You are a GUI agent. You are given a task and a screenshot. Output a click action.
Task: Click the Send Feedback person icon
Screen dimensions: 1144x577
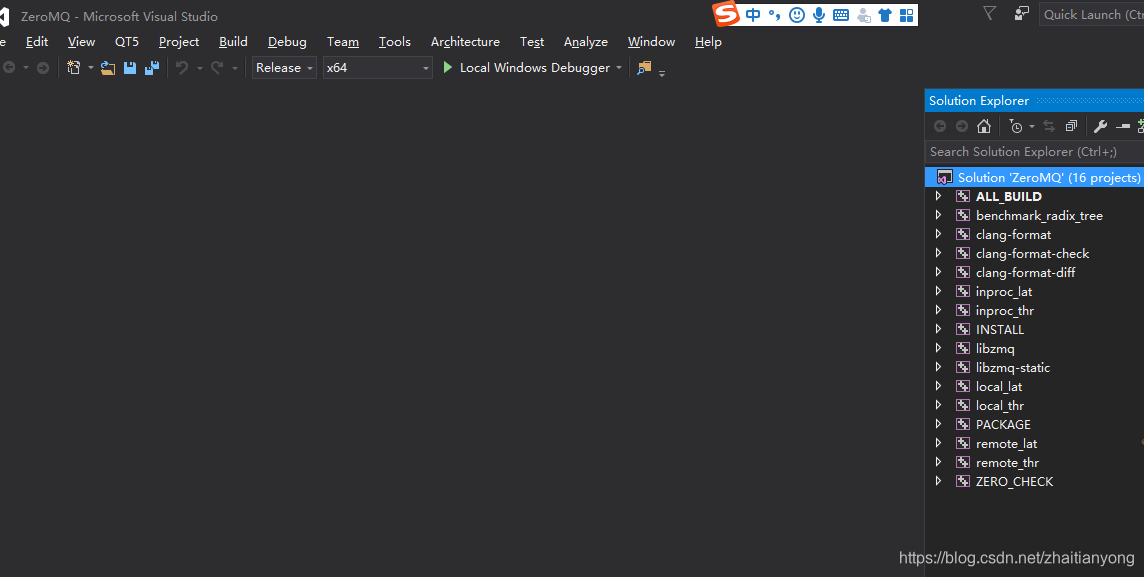tap(1021, 13)
